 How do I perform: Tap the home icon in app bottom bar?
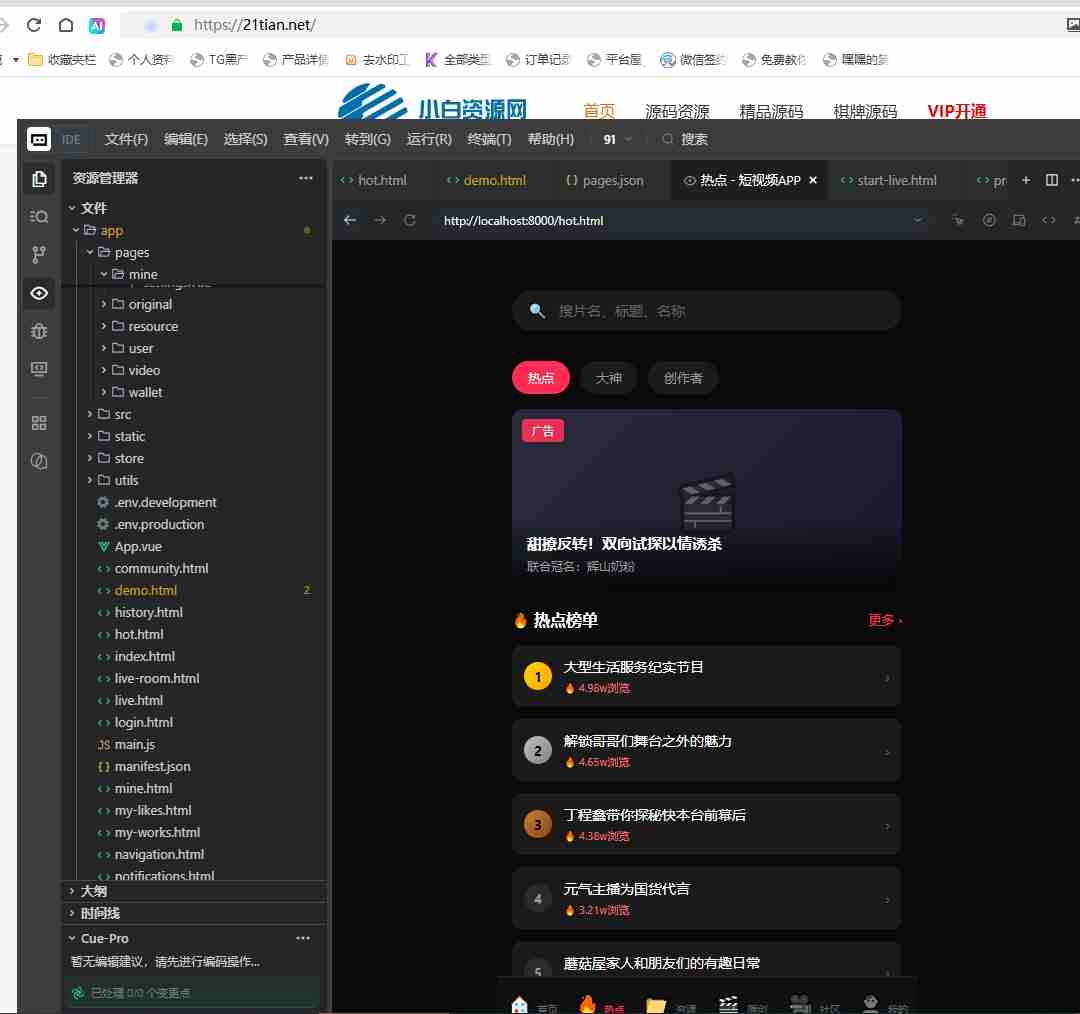pyautogui.click(x=520, y=1005)
